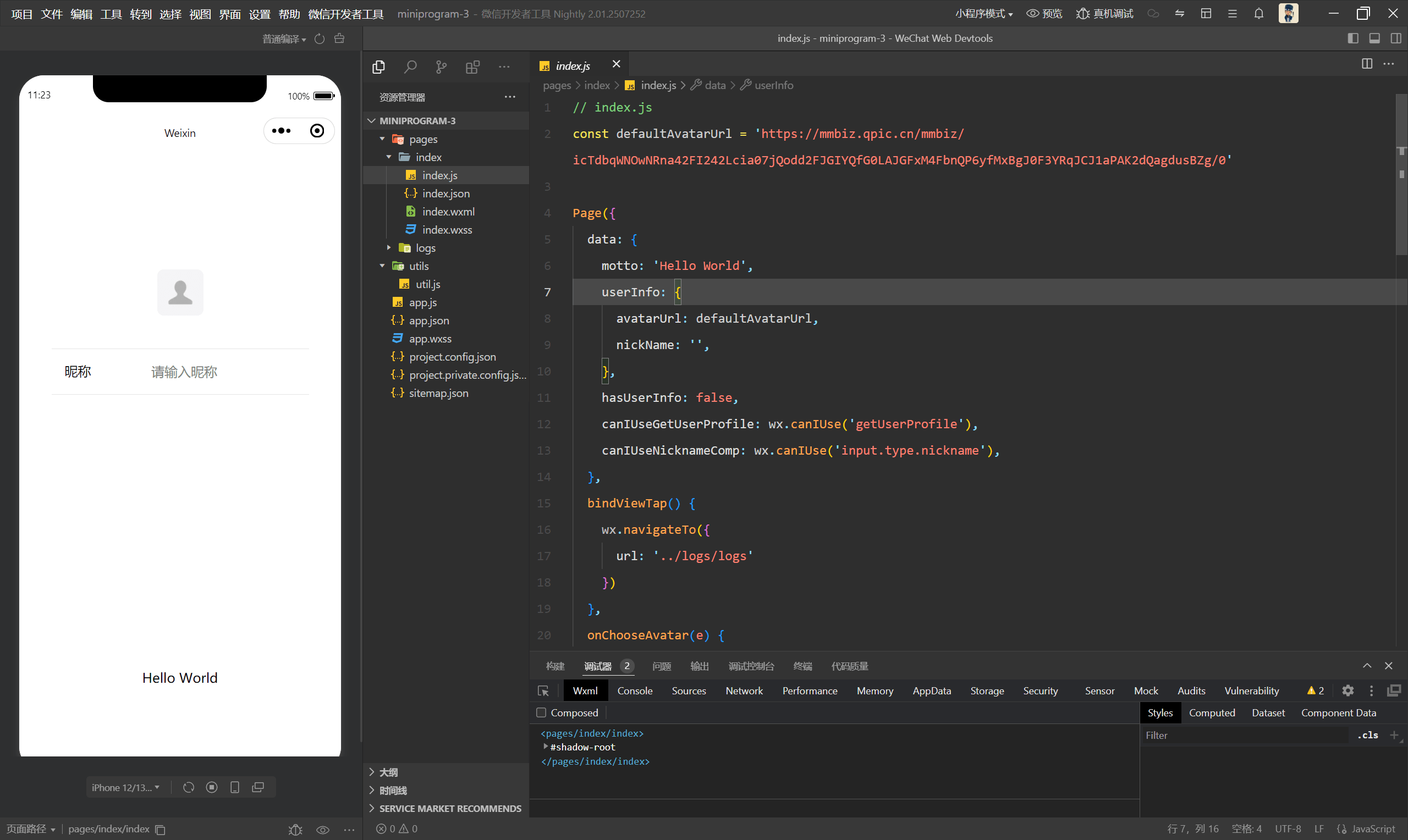The image size is (1408, 840).
Task: Open the search icon in sidebar
Action: coord(410,68)
